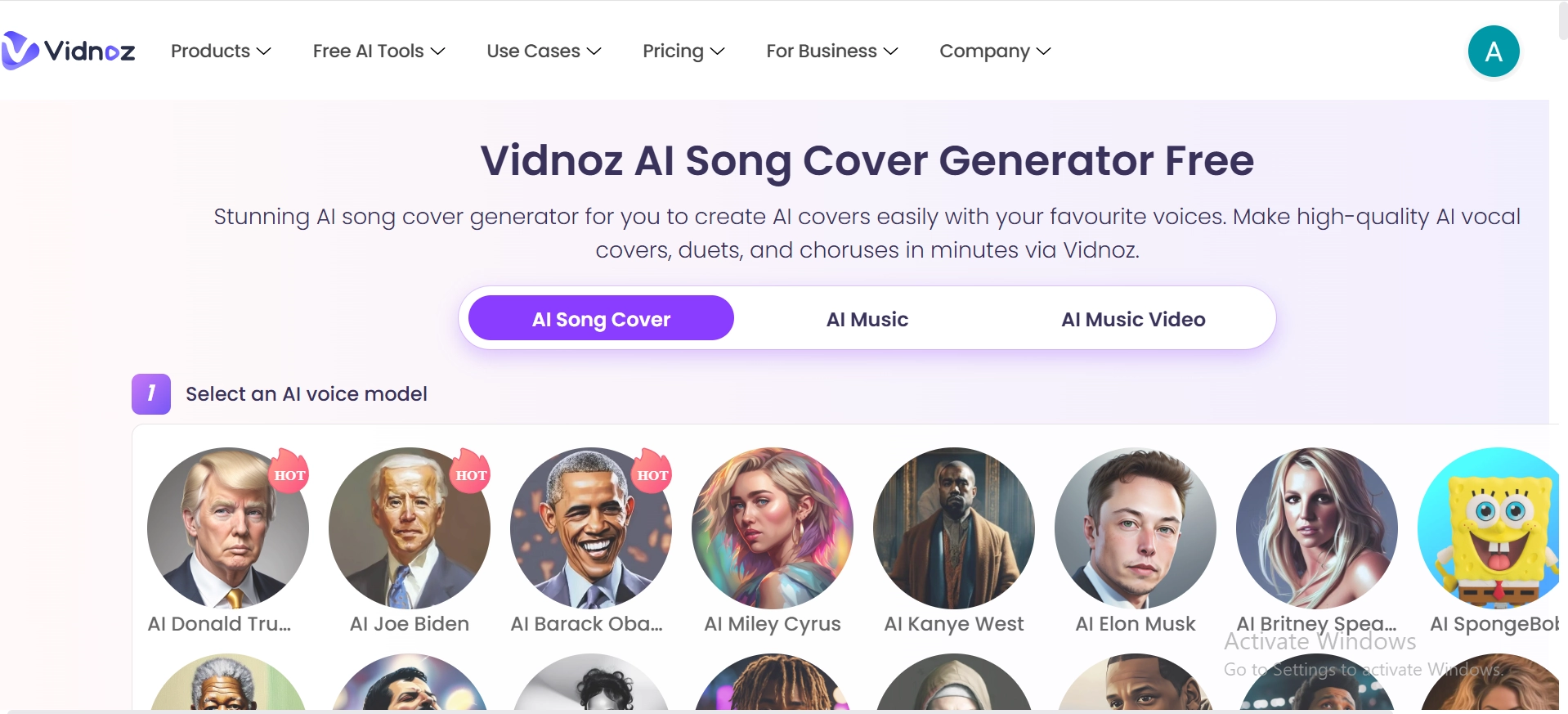Pick the AI Elon Musk voice
The height and width of the screenshot is (714, 1568).
(x=1136, y=528)
